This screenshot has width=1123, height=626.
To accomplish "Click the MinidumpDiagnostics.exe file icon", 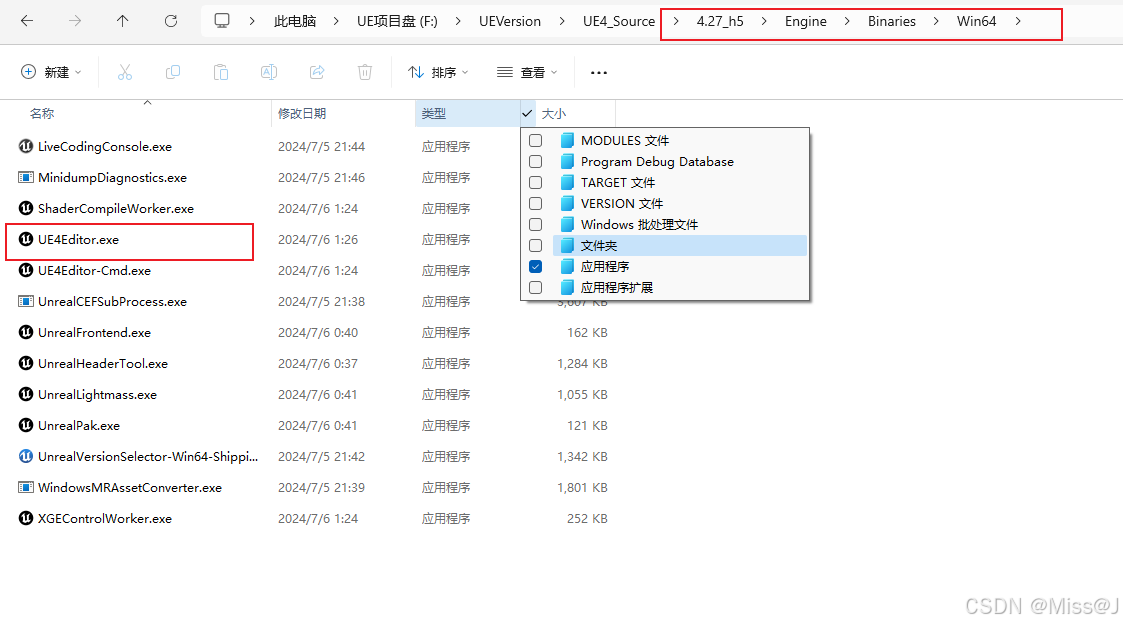I will [x=26, y=177].
